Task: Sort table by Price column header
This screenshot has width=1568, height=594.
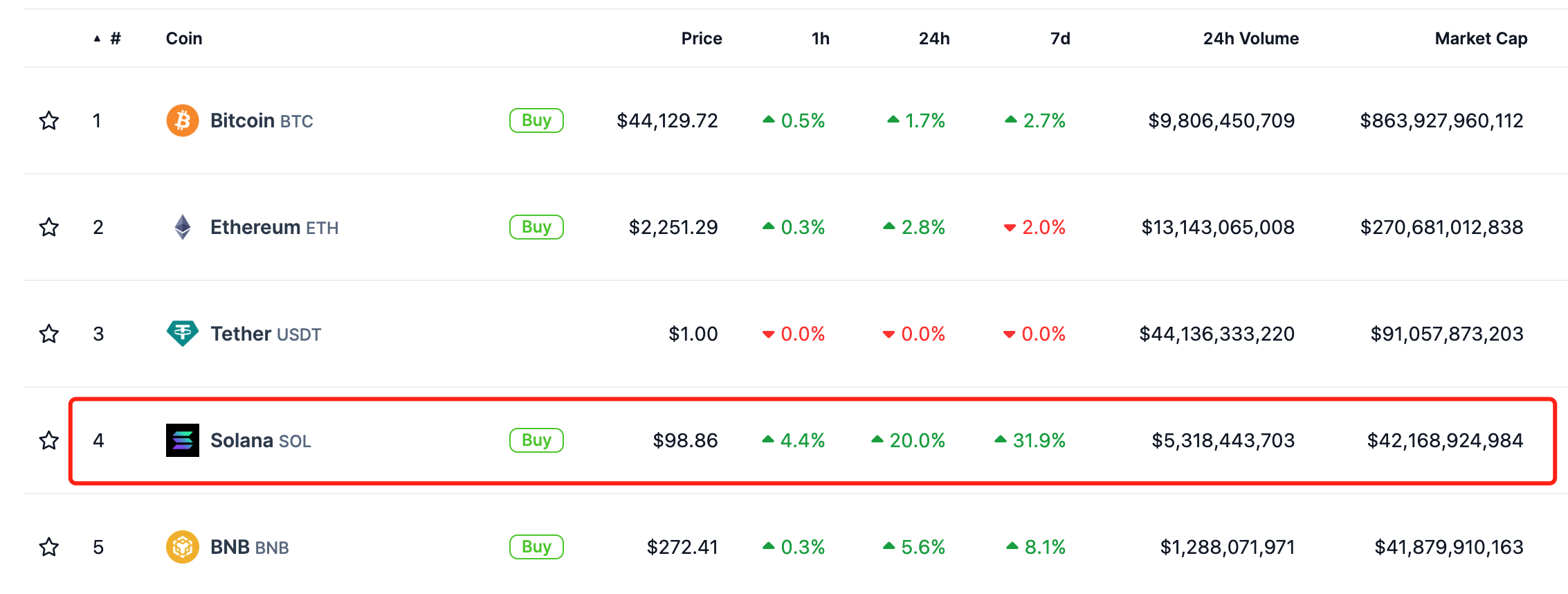Action: coord(701,39)
